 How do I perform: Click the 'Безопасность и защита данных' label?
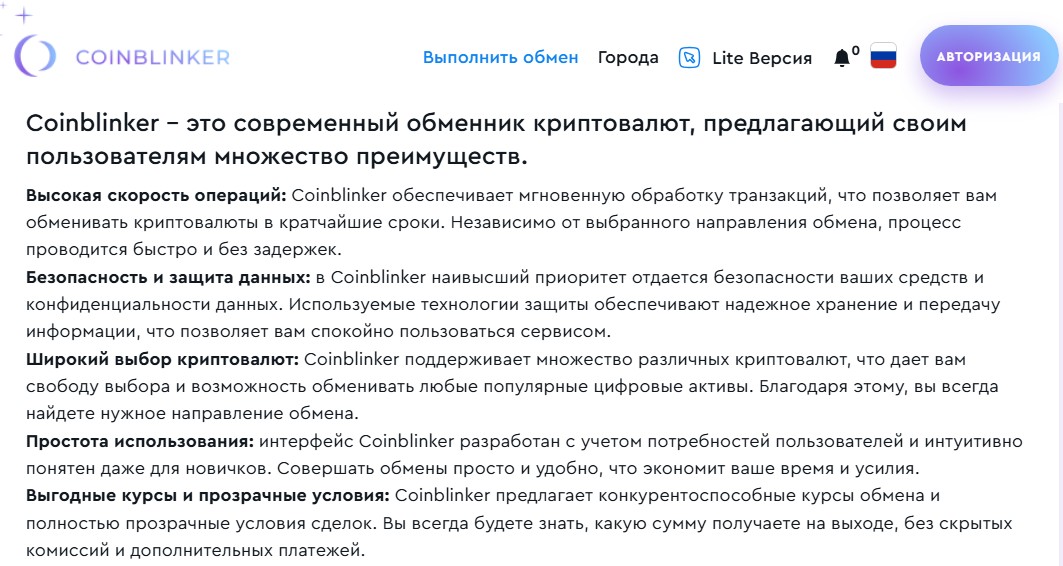pyautogui.click(x=168, y=277)
